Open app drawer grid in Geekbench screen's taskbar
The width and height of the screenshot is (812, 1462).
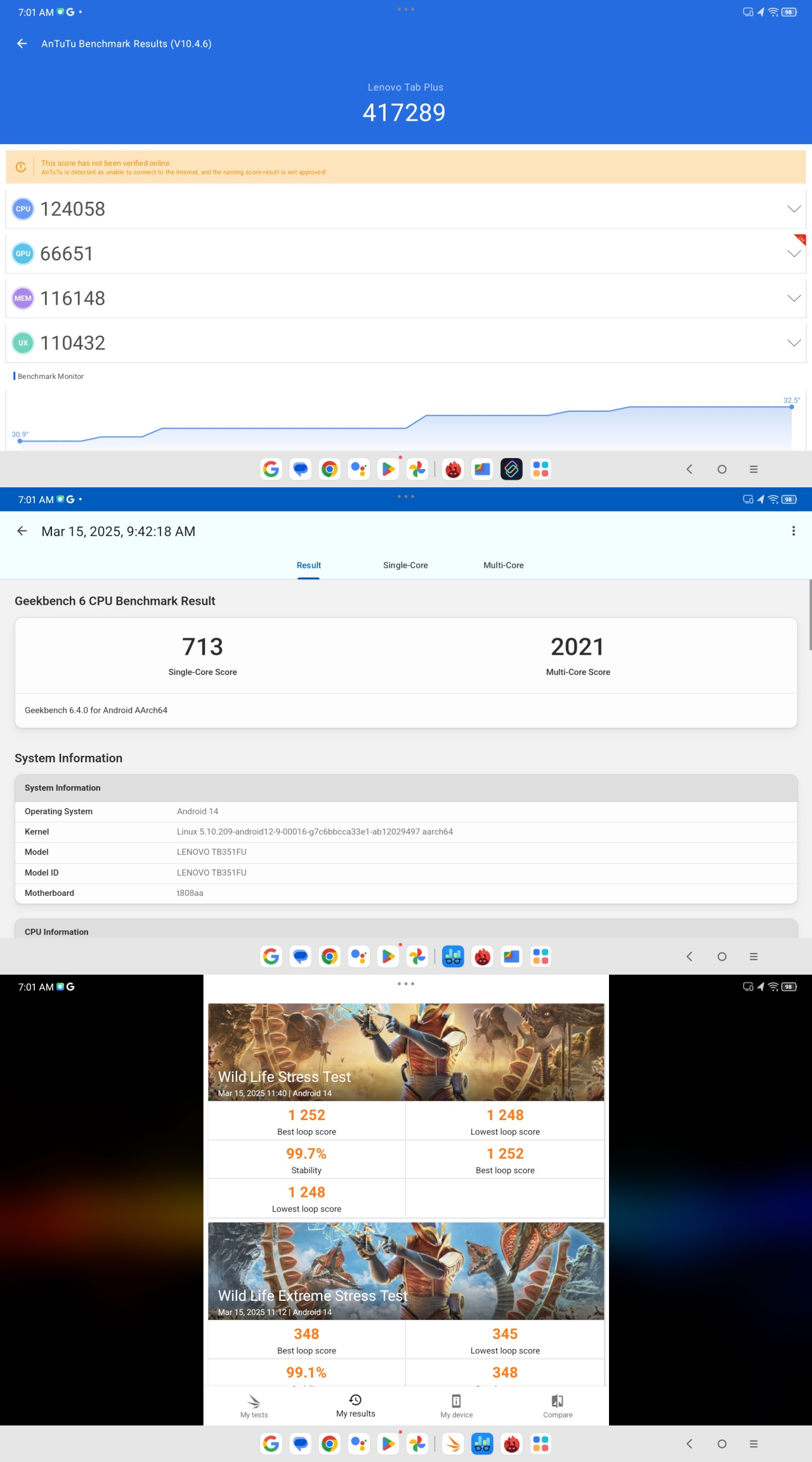point(540,956)
